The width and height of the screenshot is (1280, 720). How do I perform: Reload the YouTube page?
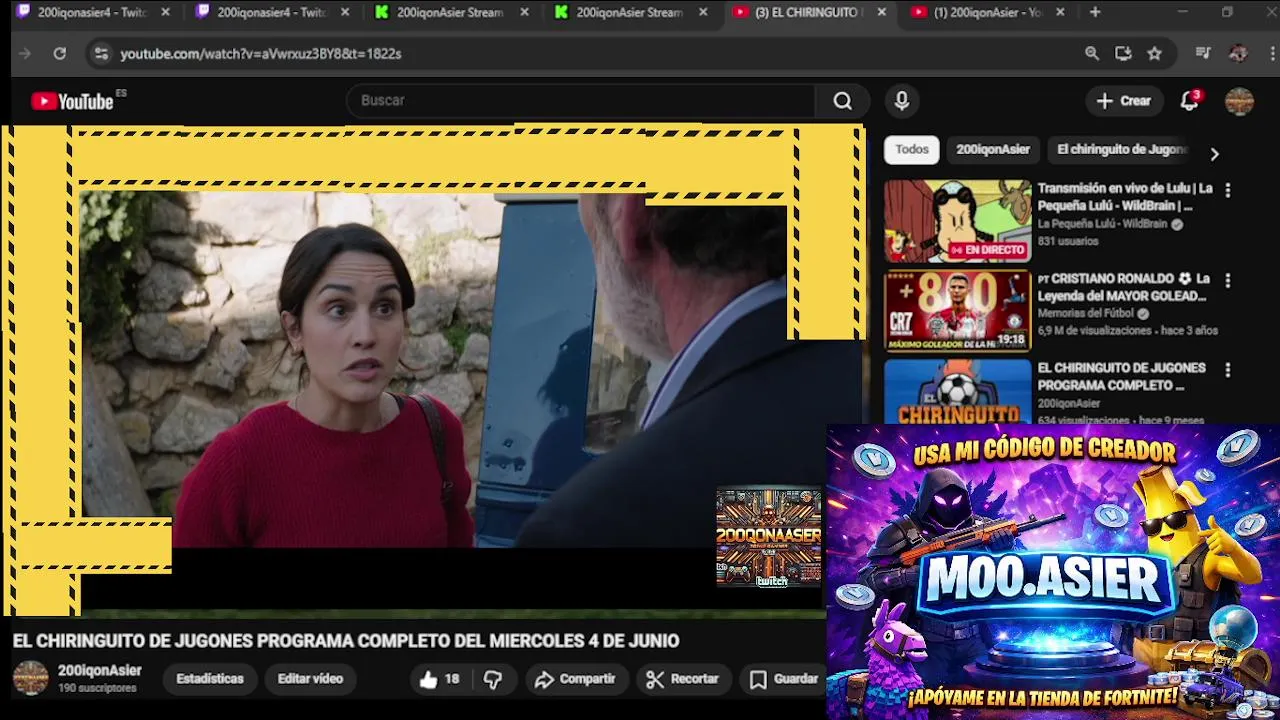(59, 53)
